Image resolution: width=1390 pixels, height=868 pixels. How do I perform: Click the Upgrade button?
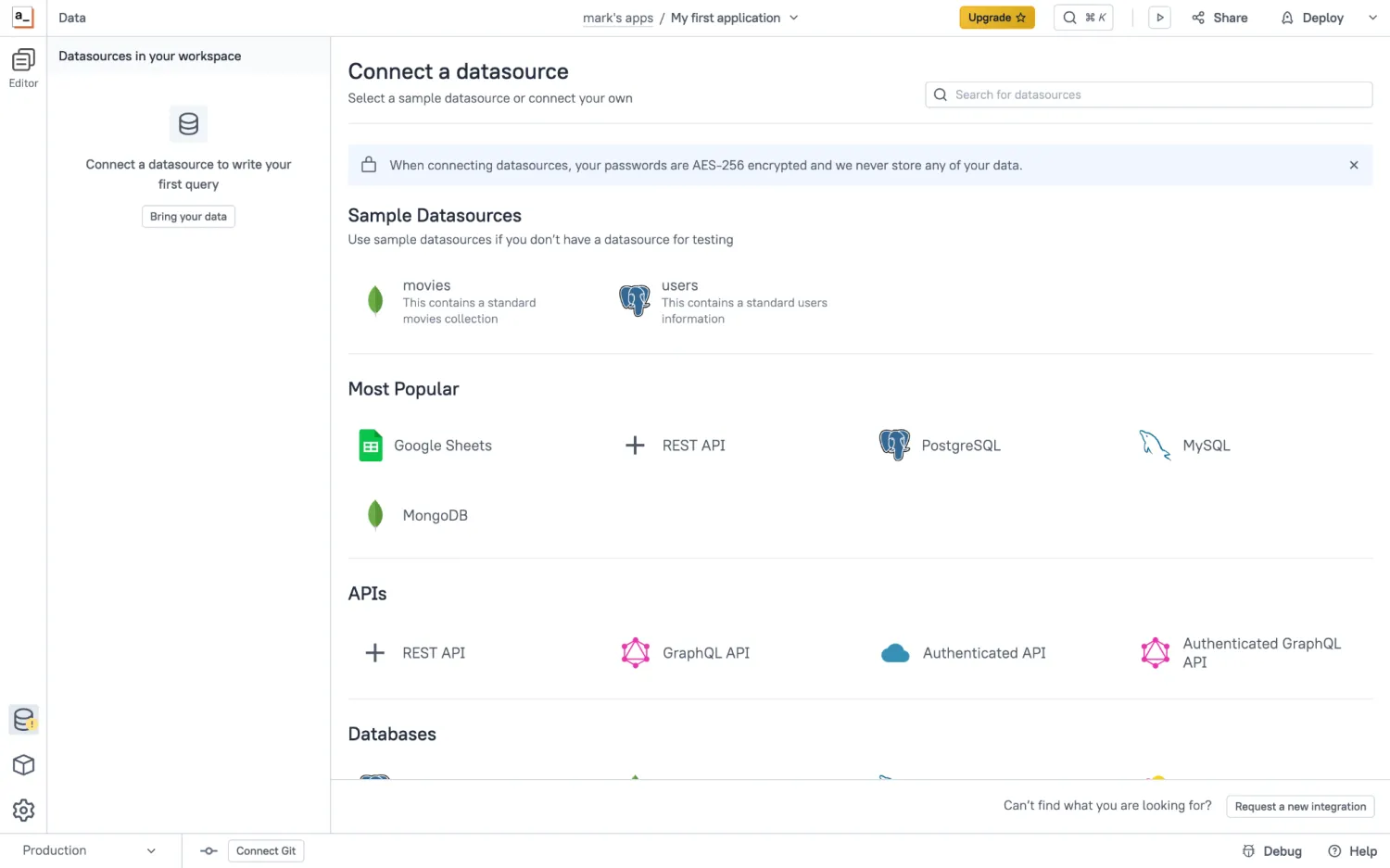[x=997, y=18]
